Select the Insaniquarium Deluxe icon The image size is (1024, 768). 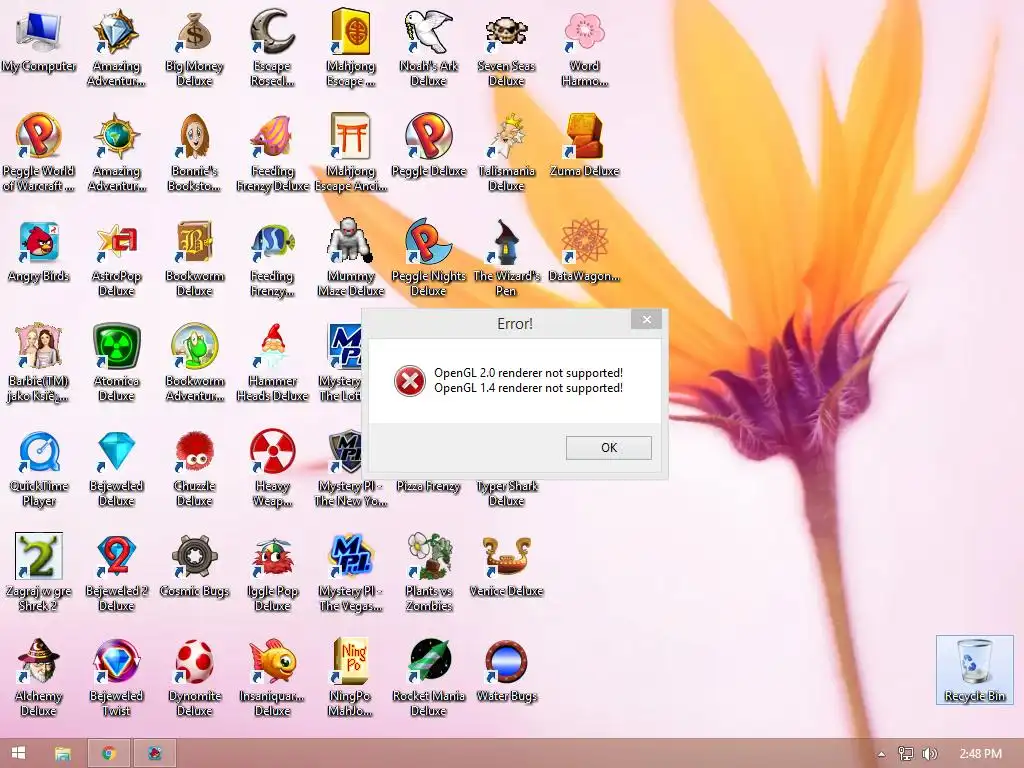pos(272,661)
